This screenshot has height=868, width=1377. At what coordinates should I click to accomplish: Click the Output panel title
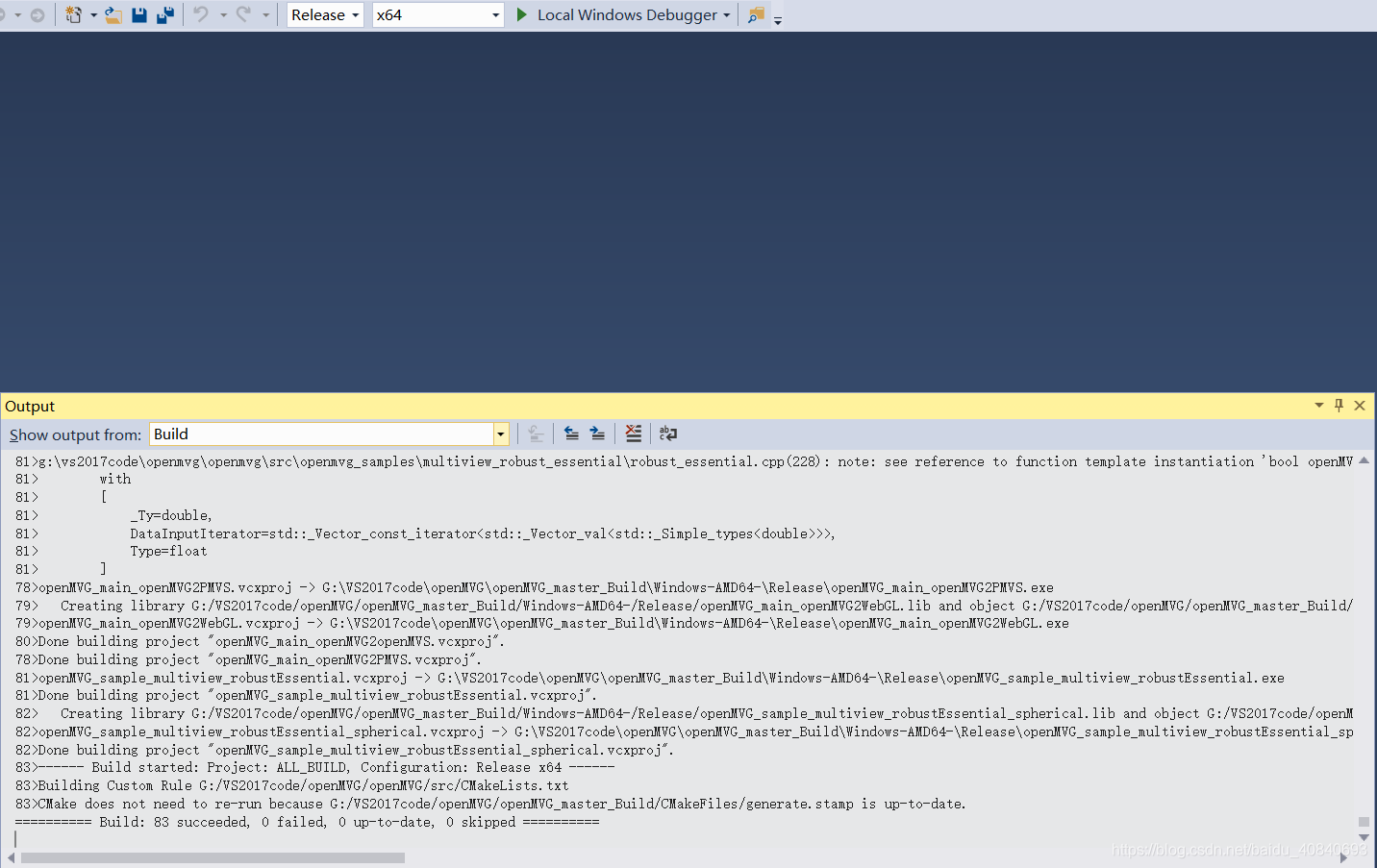[x=30, y=406]
